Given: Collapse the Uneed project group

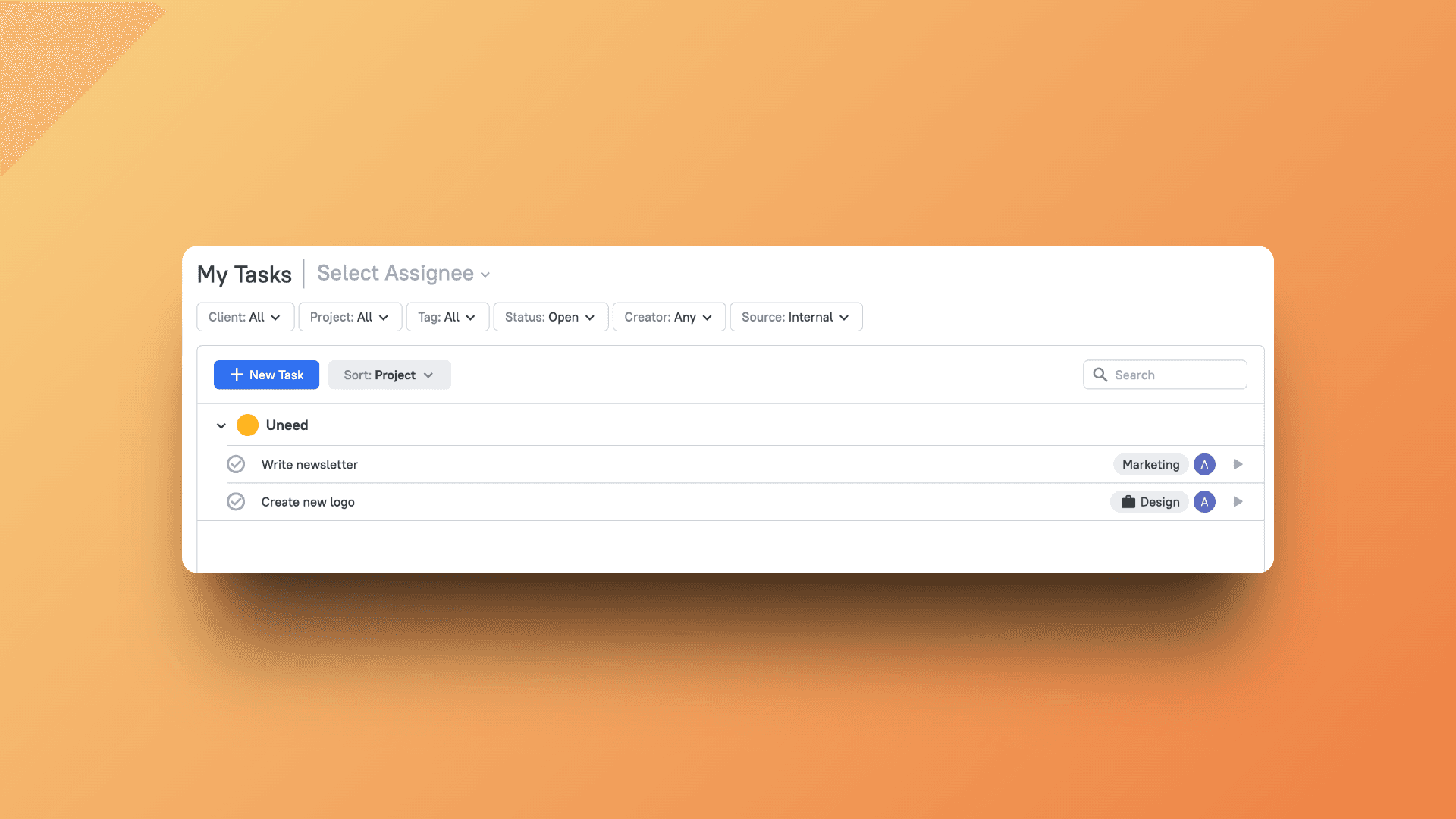Looking at the screenshot, I should click(221, 425).
